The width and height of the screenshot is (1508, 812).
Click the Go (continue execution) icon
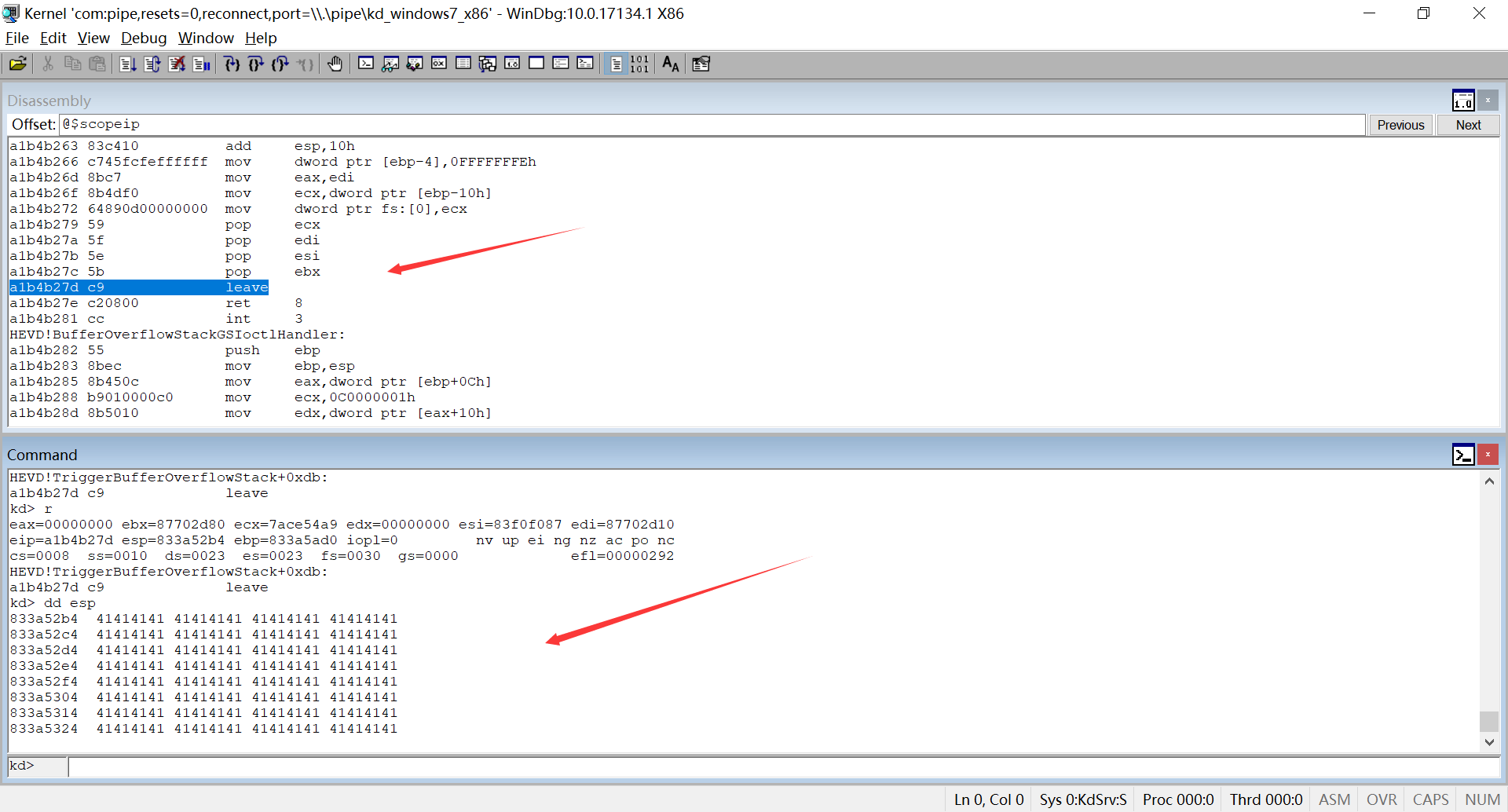point(128,64)
